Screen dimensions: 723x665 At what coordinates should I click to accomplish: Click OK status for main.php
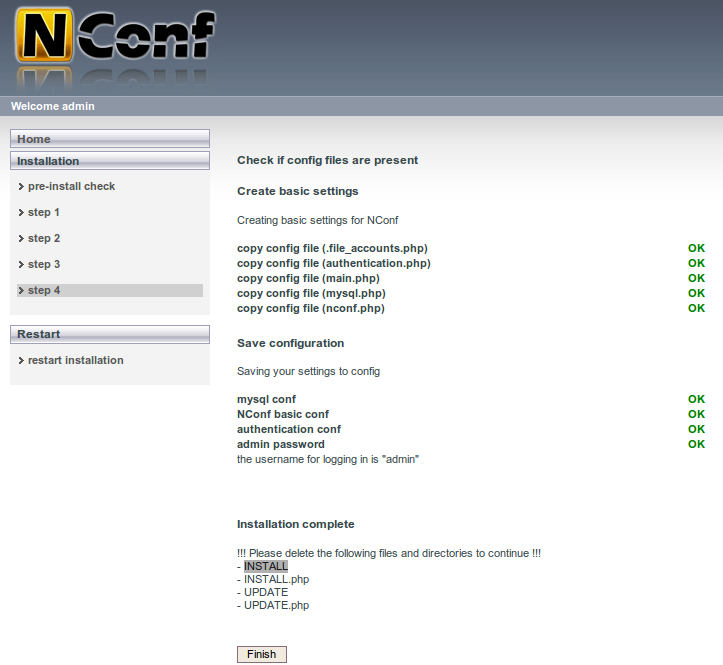(696, 278)
